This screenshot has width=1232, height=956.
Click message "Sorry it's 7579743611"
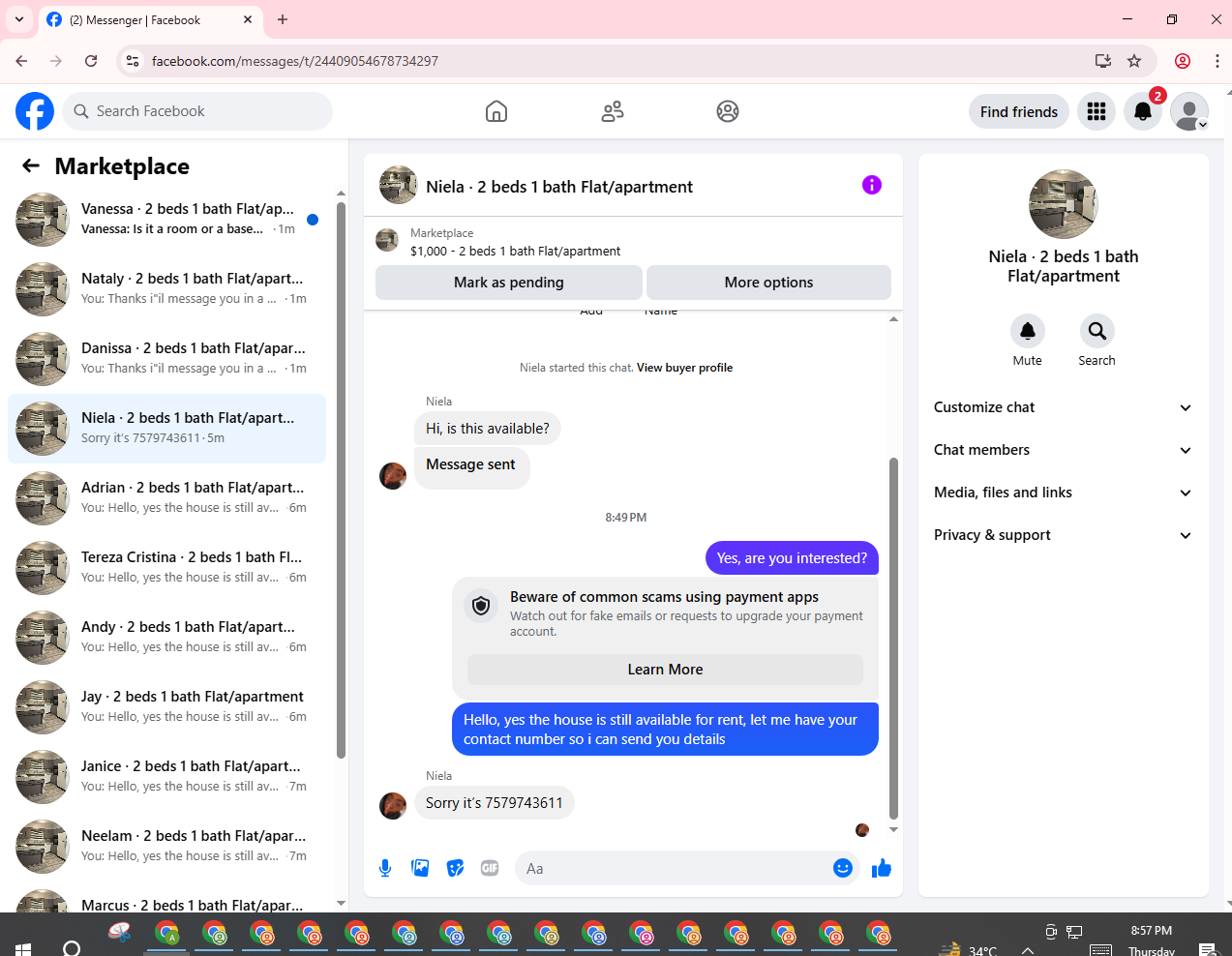pyautogui.click(x=494, y=803)
